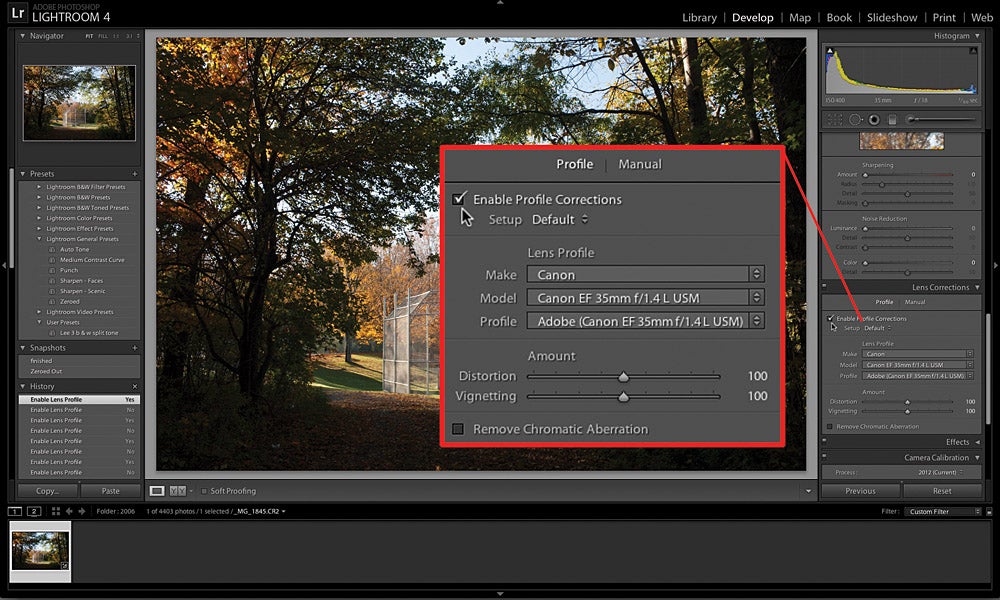The height and width of the screenshot is (600, 1000).
Task: Click the Lr logo identity plate
Action: click(18, 12)
